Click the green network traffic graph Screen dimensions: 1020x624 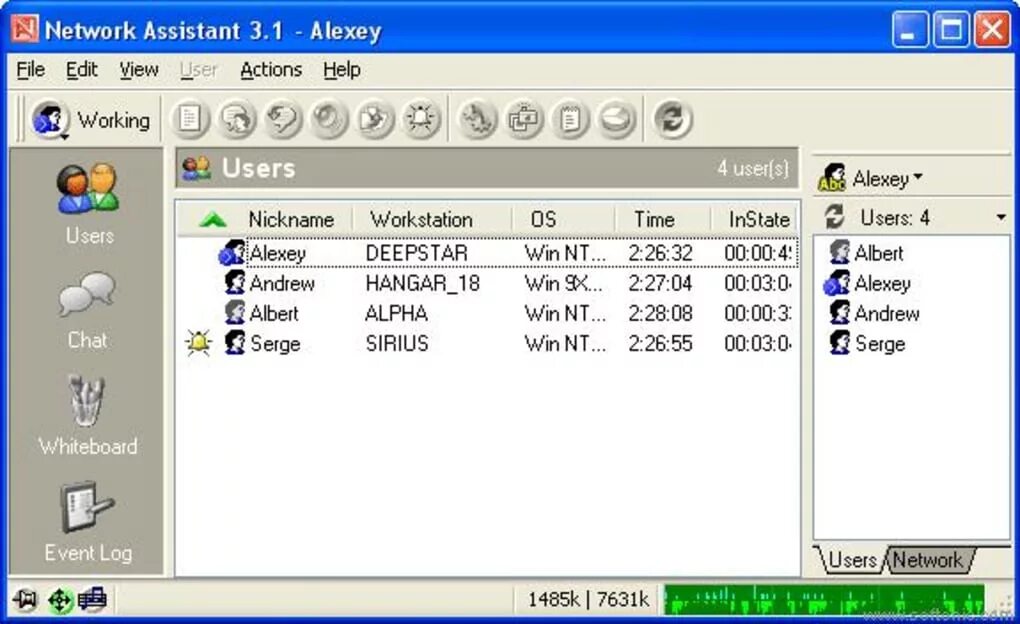[x=824, y=599]
